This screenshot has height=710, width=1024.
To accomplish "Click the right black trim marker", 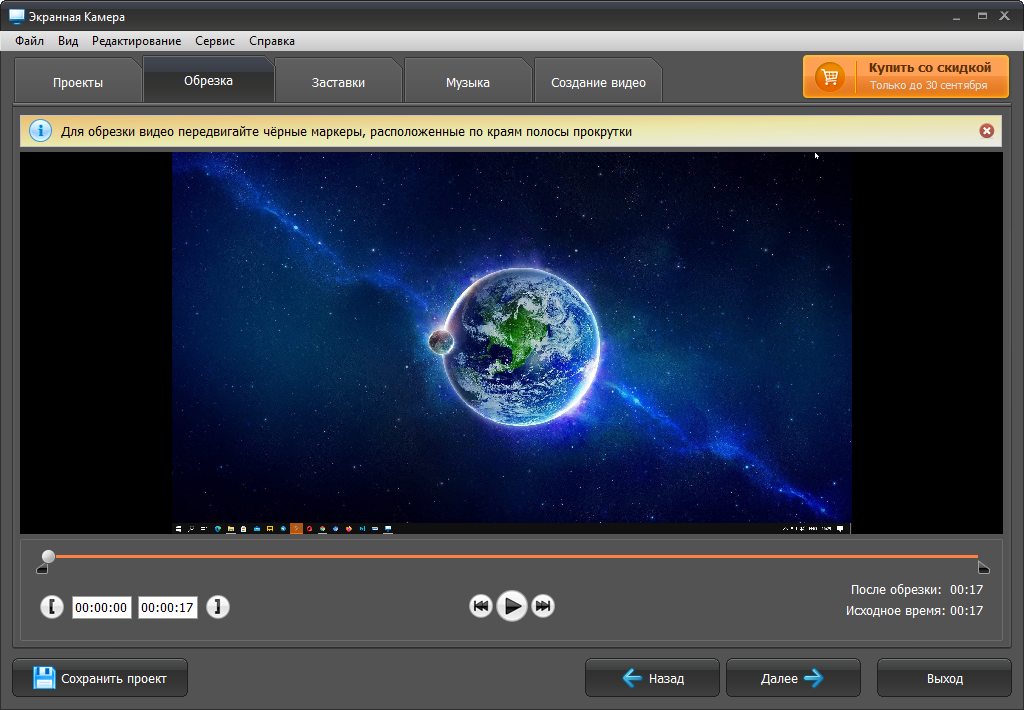I will (984, 568).
